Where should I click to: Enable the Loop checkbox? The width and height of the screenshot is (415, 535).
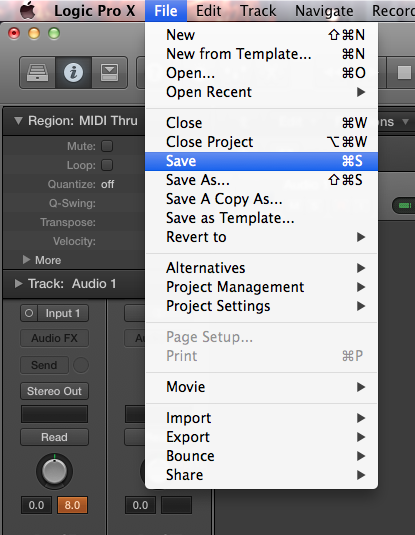(107, 165)
